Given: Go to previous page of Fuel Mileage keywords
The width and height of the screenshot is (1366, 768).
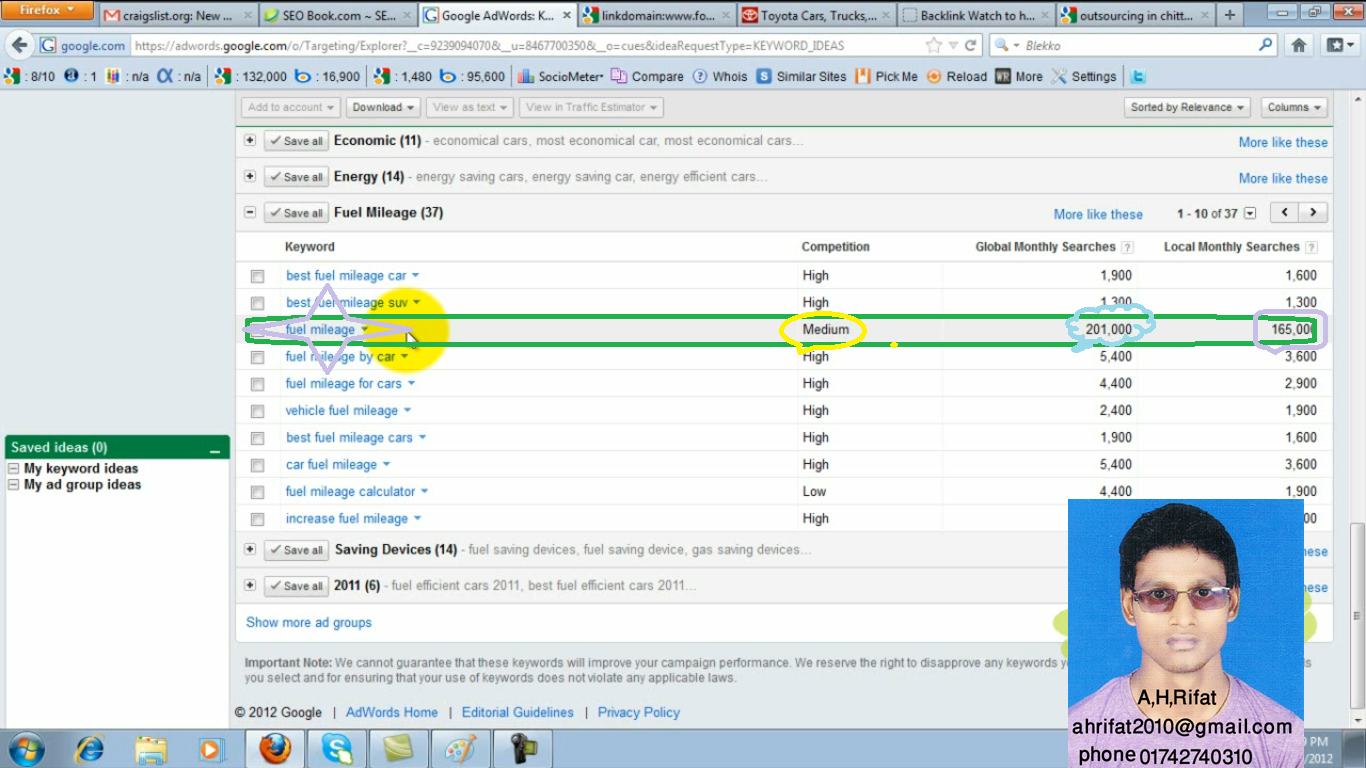Looking at the screenshot, I should tap(1285, 213).
